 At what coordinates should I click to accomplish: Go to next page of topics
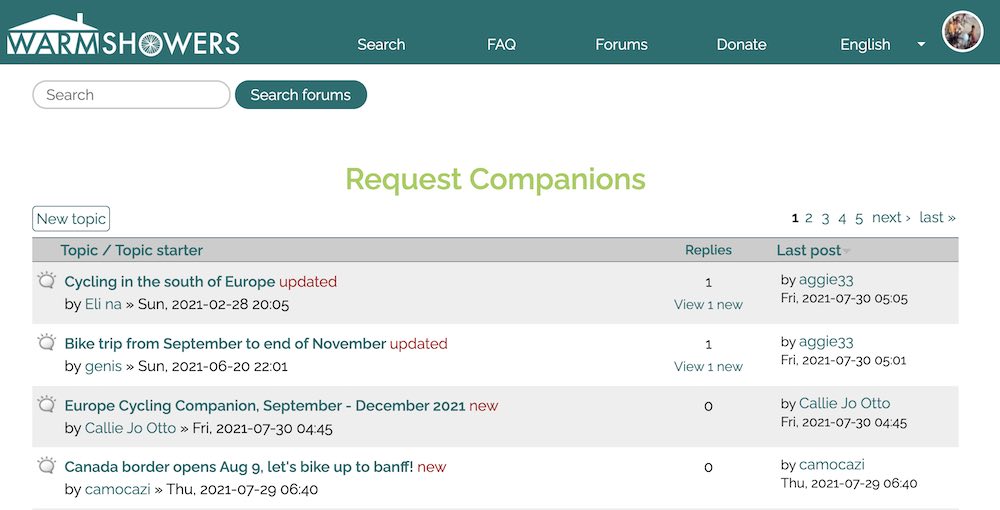pos(891,217)
